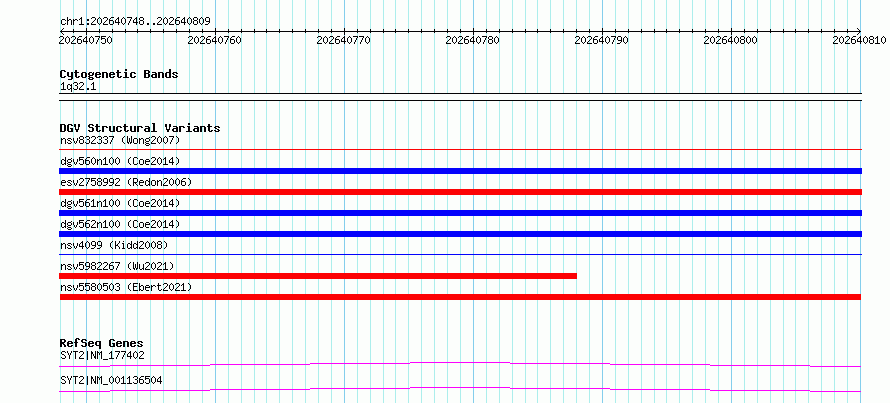Click the nsv4099 (Kidd2008) label
890x403 pixels.
114,245
